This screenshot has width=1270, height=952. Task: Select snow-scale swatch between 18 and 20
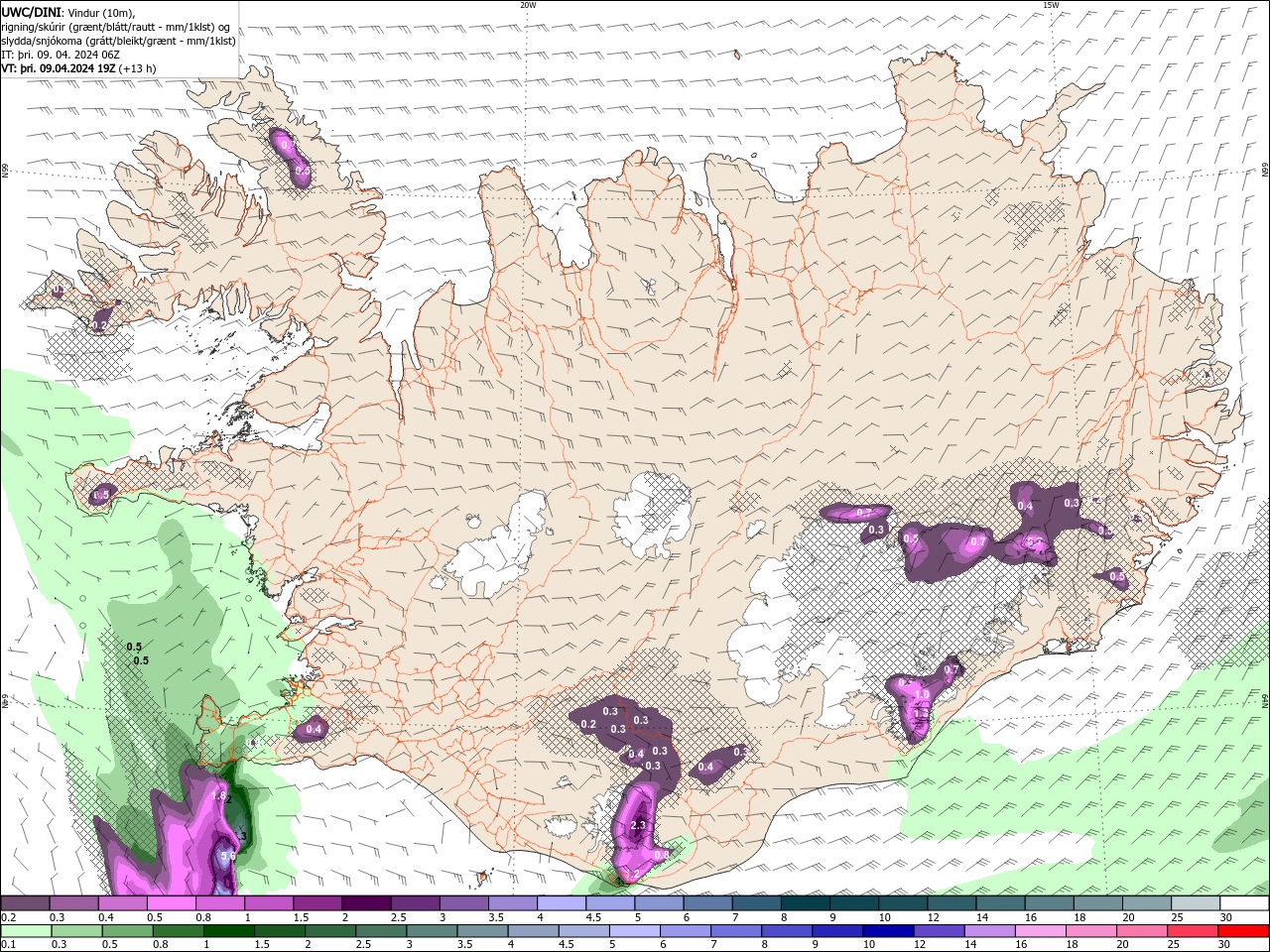(1098, 903)
